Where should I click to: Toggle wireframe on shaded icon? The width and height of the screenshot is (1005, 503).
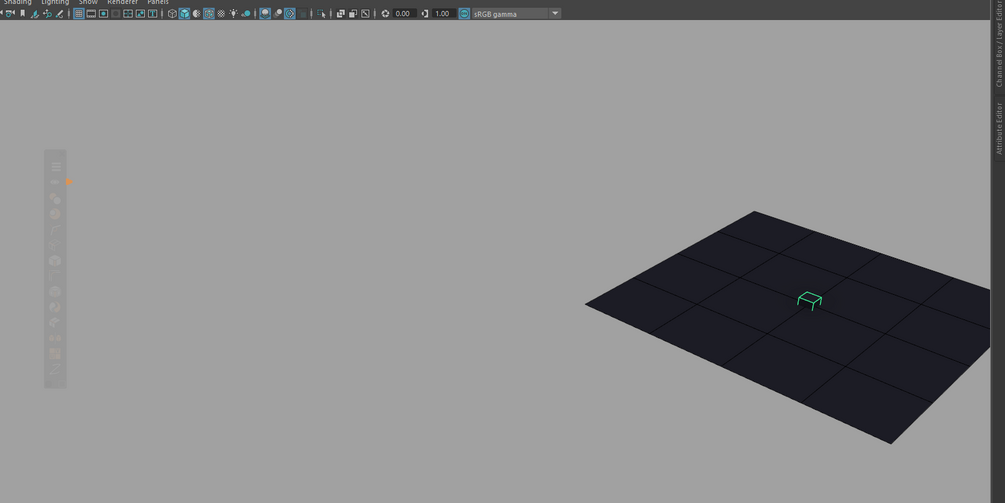point(209,13)
